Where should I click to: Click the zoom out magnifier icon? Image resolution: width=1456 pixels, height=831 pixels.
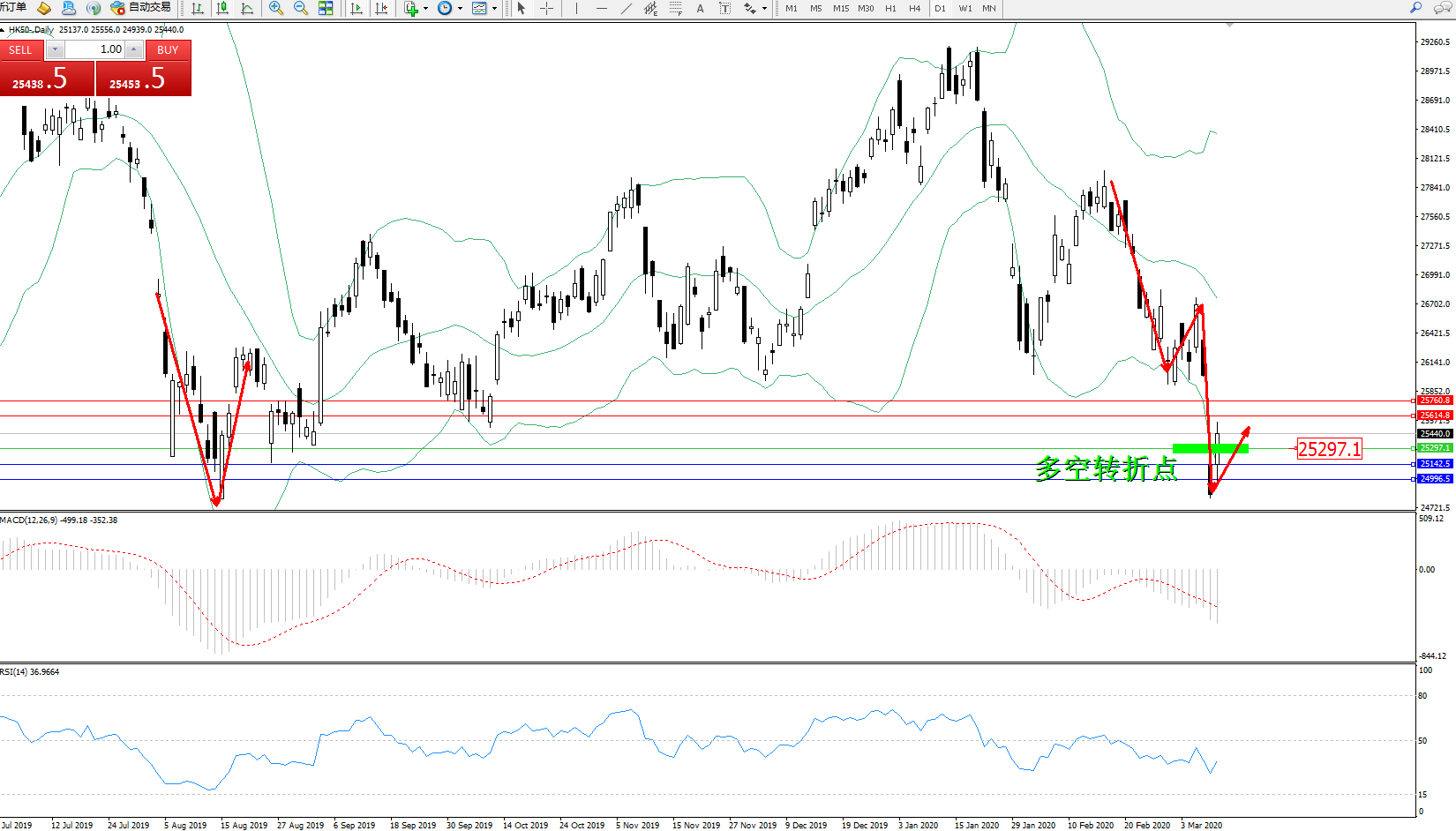301,9
